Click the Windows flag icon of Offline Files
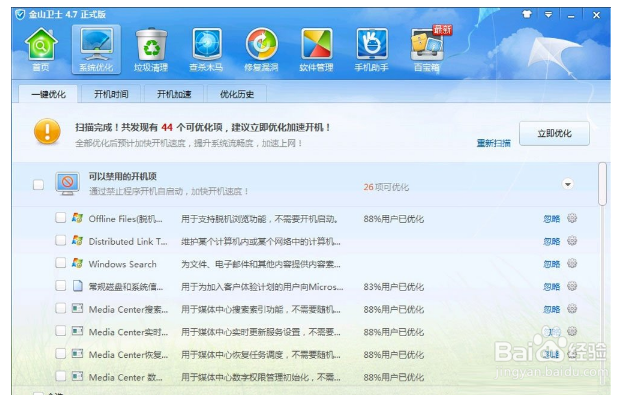This screenshot has width=644, height=395. tap(77, 218)
